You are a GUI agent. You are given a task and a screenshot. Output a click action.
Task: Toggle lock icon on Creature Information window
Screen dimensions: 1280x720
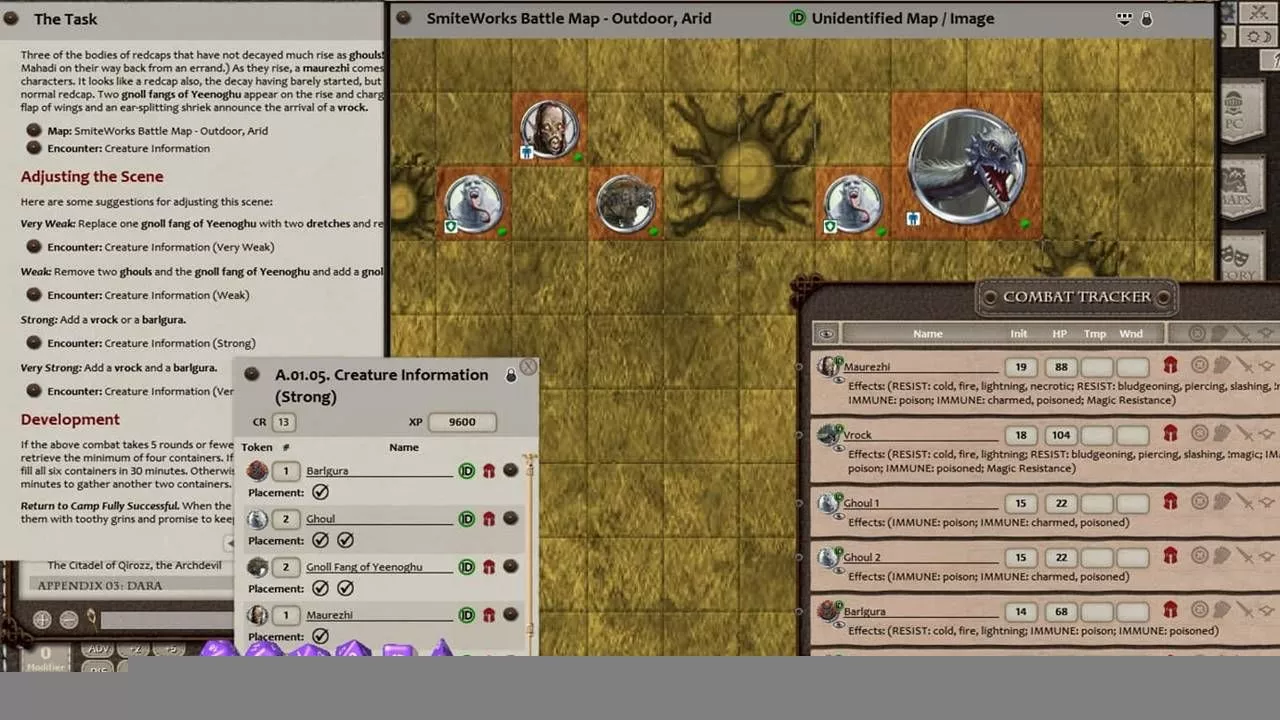pos(511,376)
